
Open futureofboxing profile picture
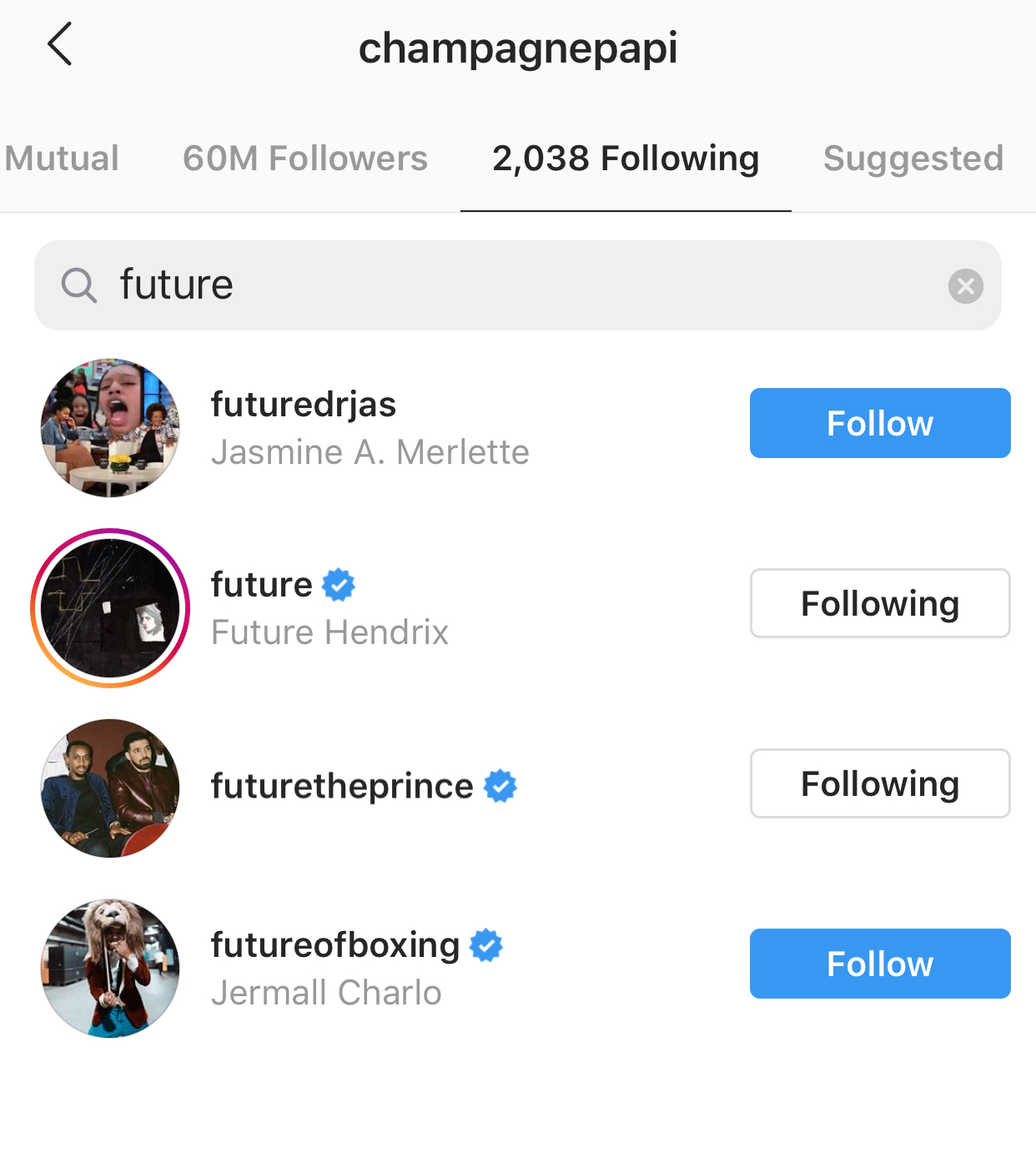[110, 969]
